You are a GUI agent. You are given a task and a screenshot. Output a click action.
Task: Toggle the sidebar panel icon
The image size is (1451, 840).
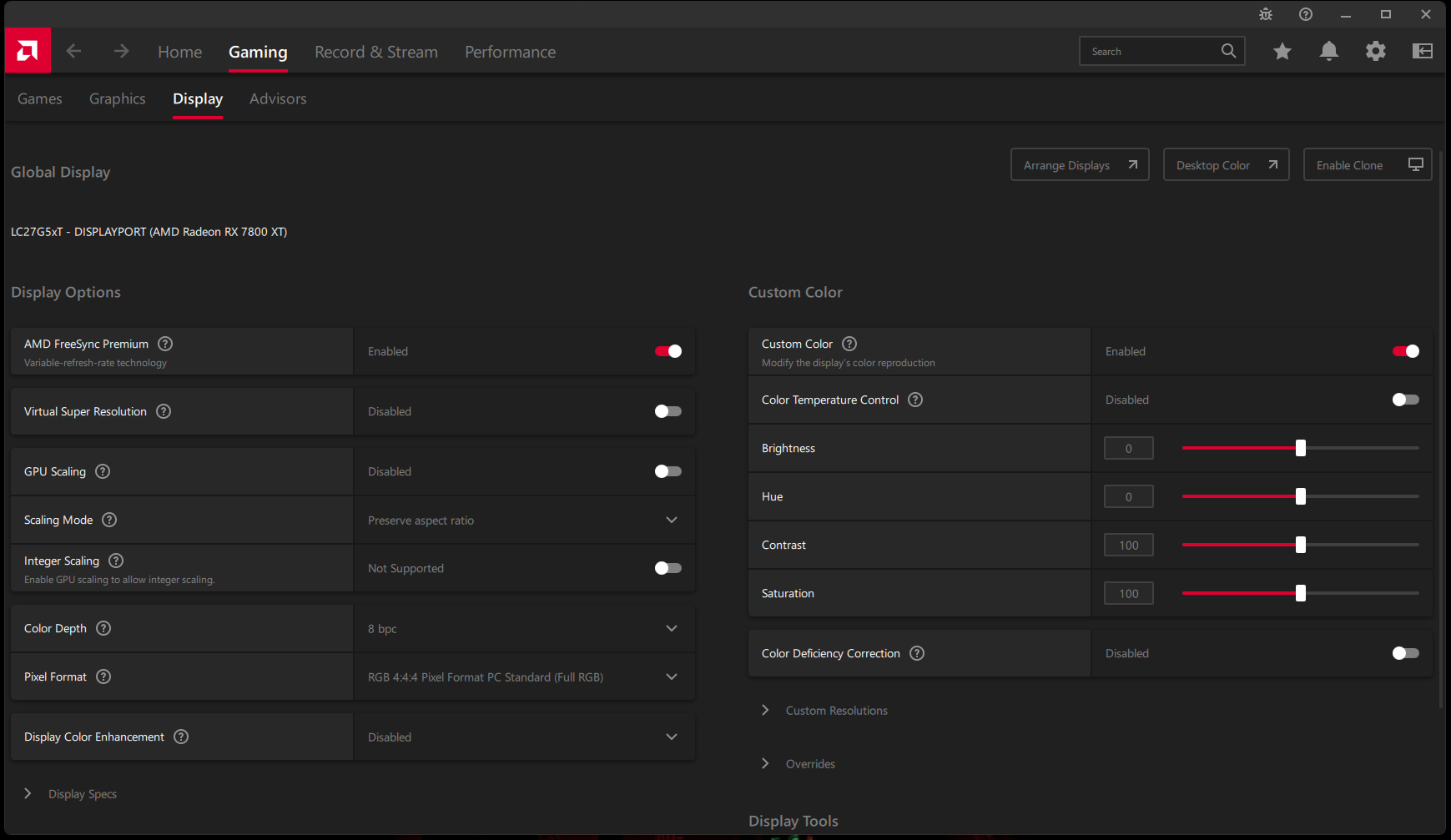coord(1423,52)
